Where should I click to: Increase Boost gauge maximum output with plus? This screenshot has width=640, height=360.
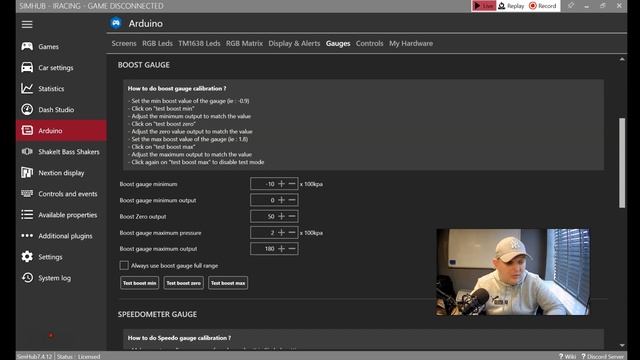coord(281,249)
